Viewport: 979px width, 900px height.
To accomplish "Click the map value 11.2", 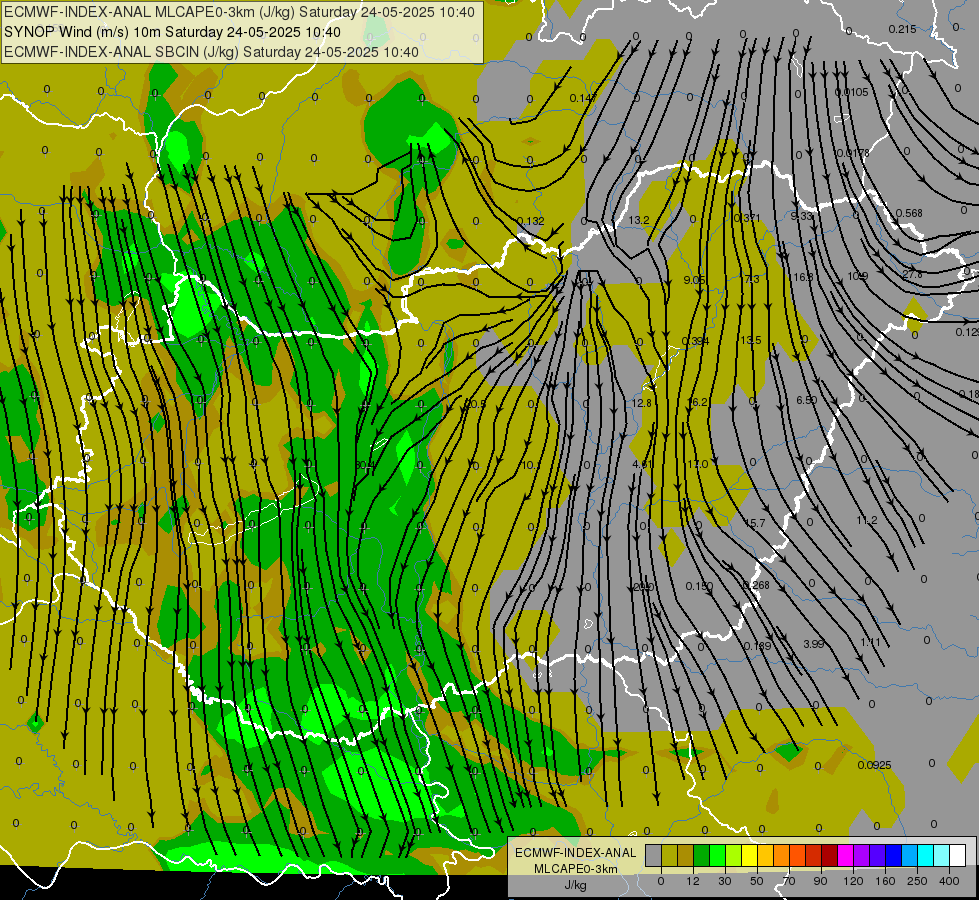I will tap(867, 520).
